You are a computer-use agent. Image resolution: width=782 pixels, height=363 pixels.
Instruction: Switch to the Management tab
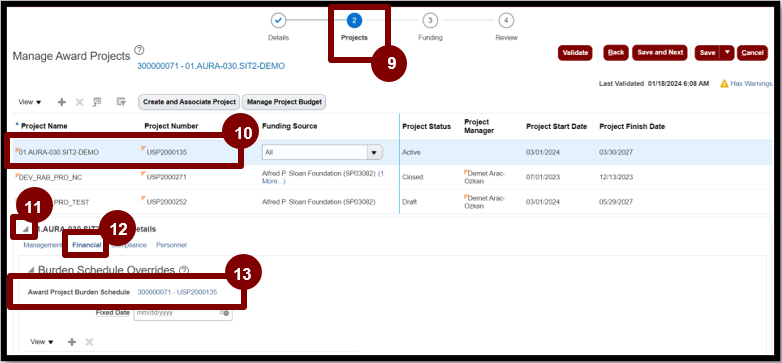pyautogui.click(x=42, y=245)
